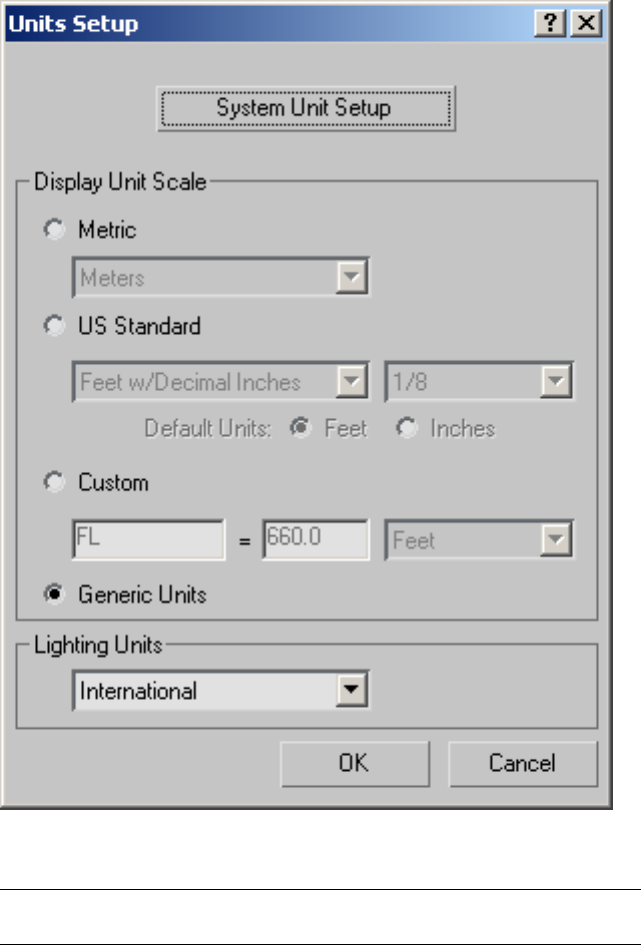Click the System Unit Setup button
The width and height of the screenshot is (641, 945).
pos(305,108)
